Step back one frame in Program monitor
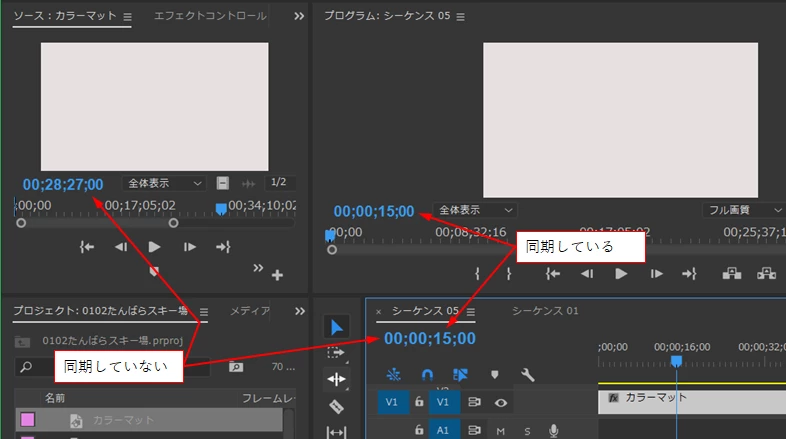 point(586,274)
